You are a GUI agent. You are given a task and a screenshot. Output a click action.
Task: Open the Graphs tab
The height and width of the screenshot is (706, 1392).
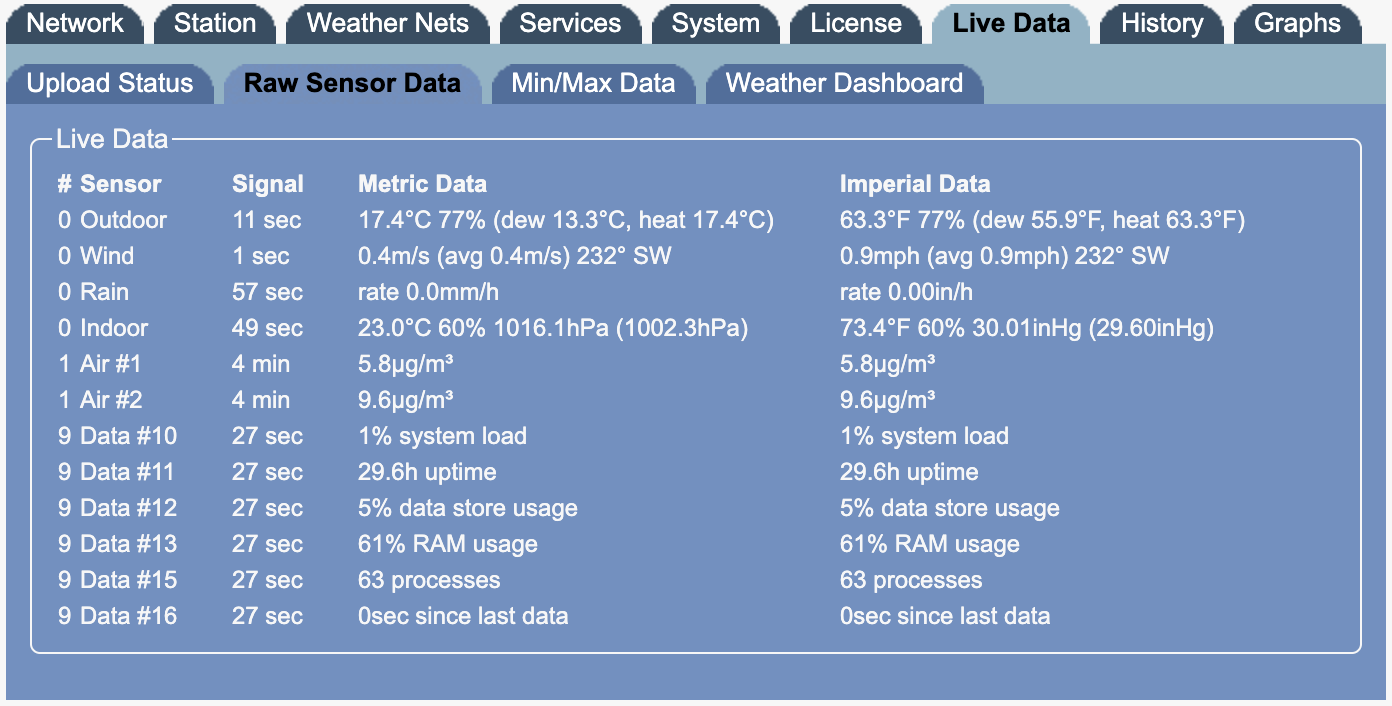pyautogui.click(x=1297, y=23)
